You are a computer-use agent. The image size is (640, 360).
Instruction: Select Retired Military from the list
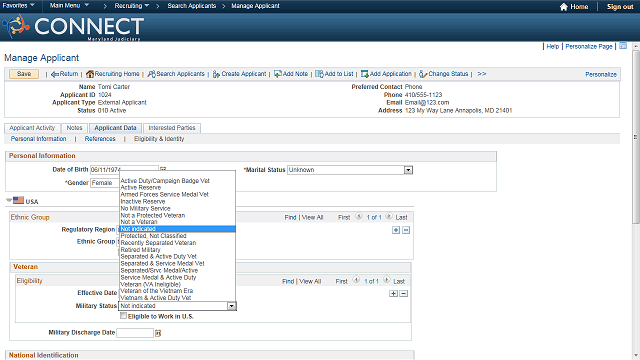point(140,250)
